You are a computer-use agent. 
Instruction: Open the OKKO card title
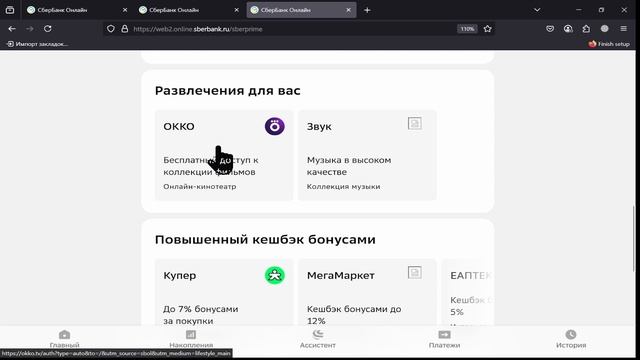(179, 127)
